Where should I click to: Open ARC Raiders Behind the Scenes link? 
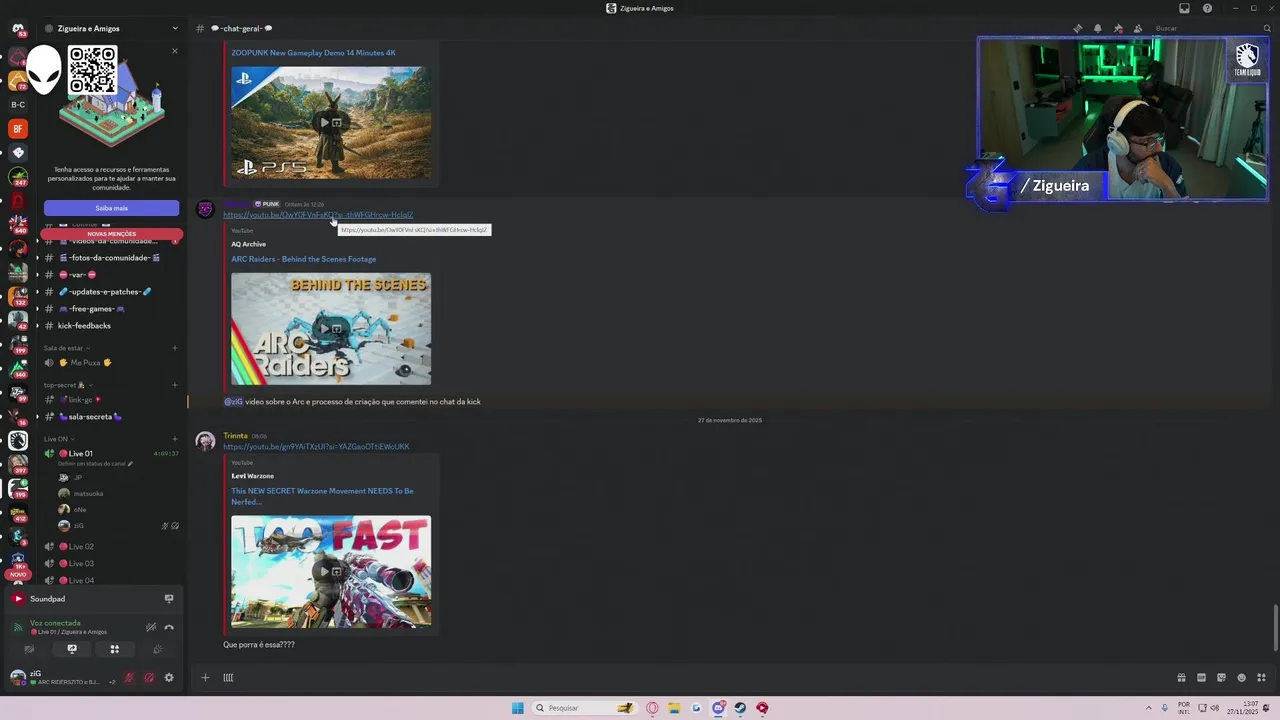click(304, 259)
